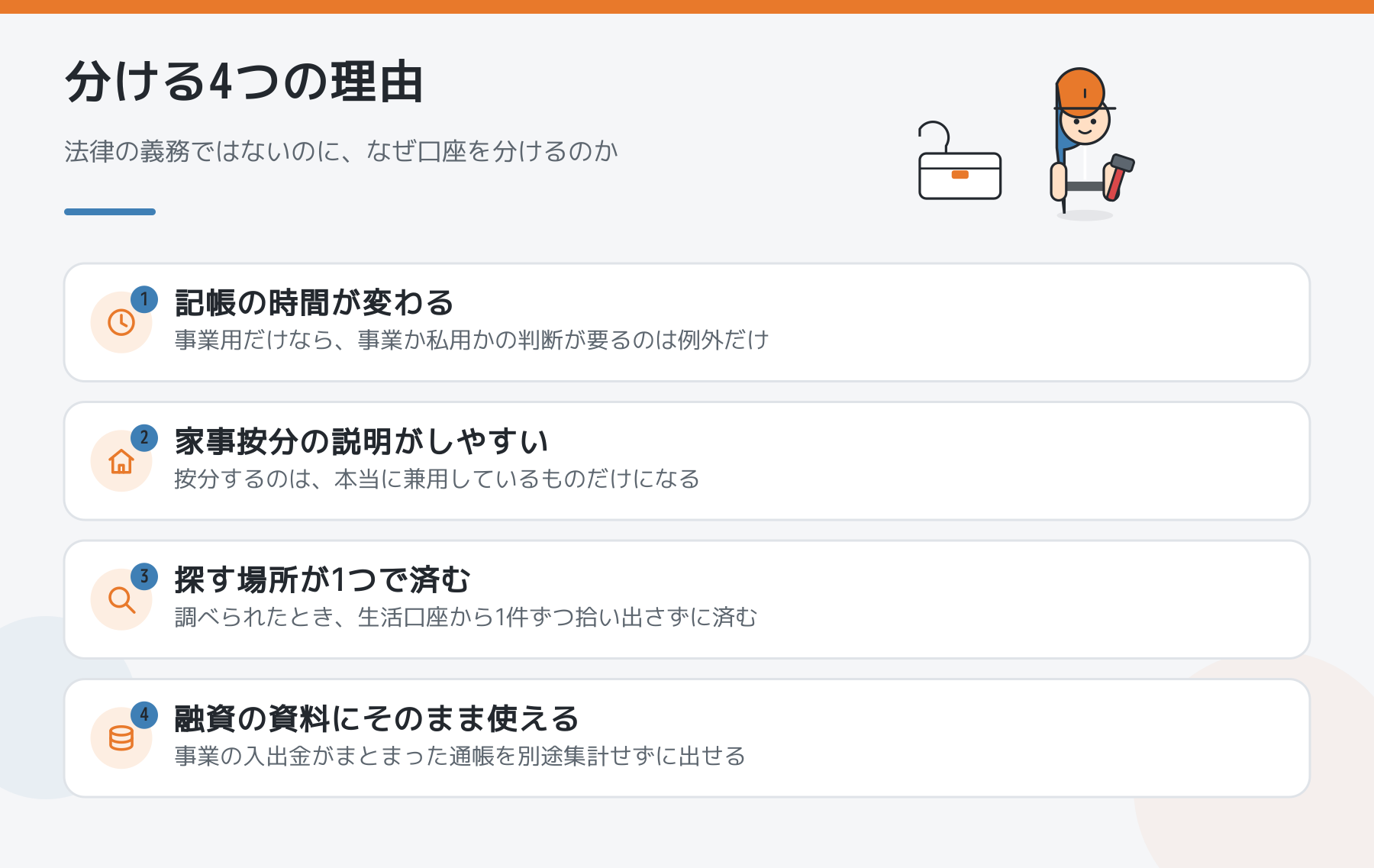The height and width of the screenshot is (868, 1374).
Task: Select the subtitle 法律の義務ではないのに、なぜ口座を分けるのか
Action: click(341, 151)
